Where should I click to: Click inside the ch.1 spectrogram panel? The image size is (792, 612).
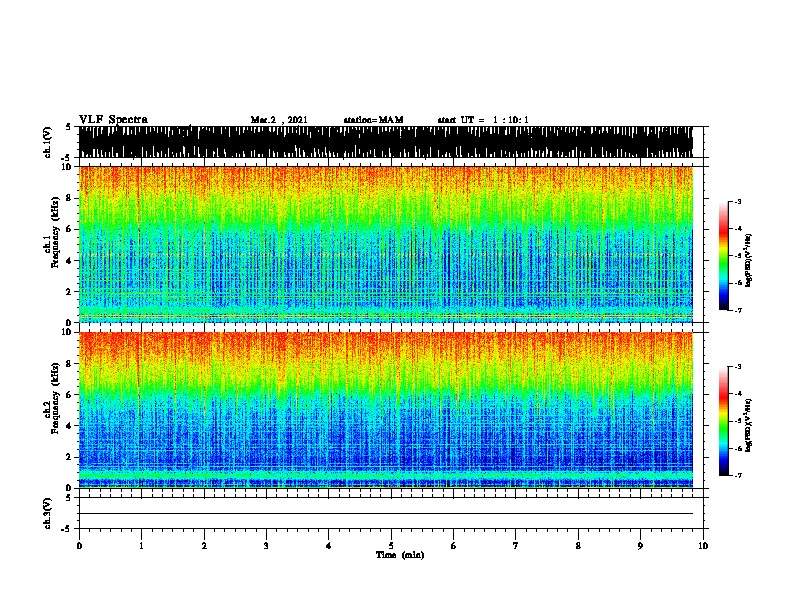click(x=386, y=244)
